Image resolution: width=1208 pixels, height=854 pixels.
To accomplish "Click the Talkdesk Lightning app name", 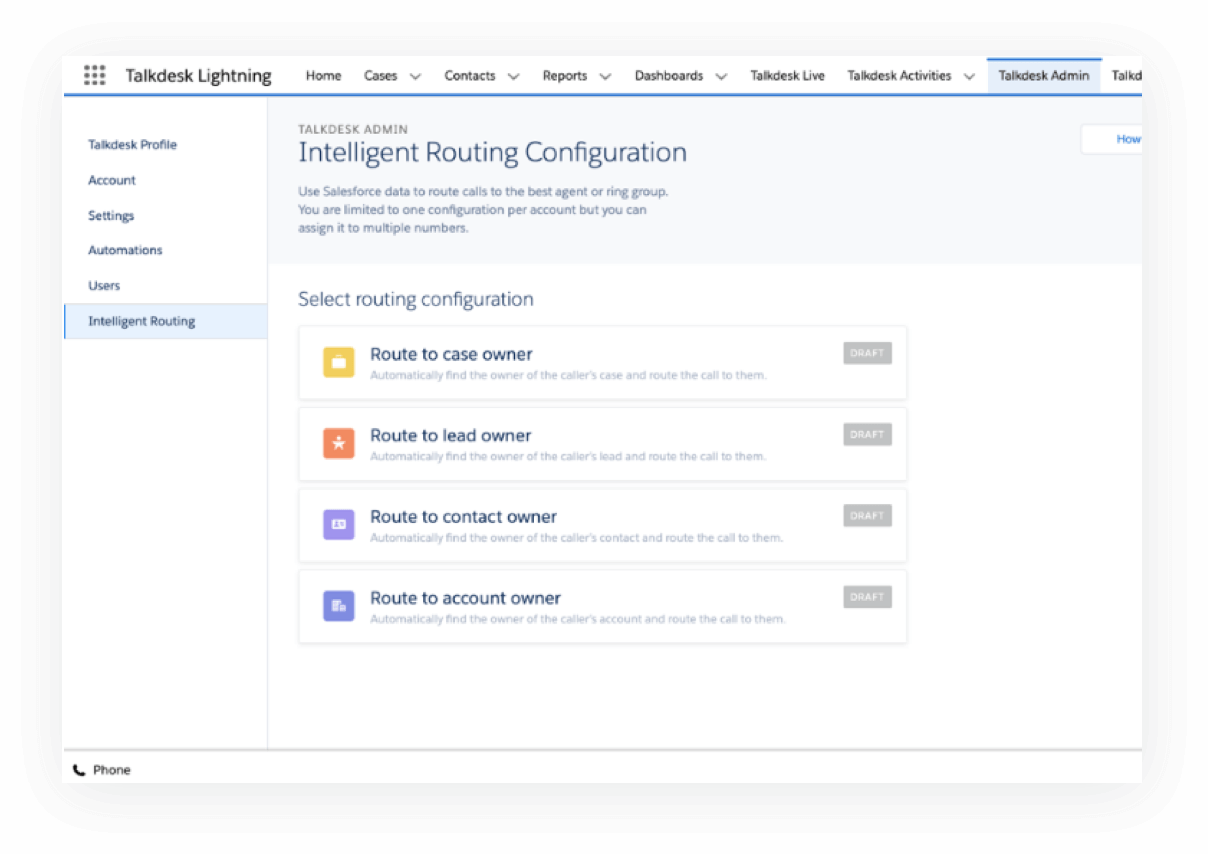I will coord(198,76).
